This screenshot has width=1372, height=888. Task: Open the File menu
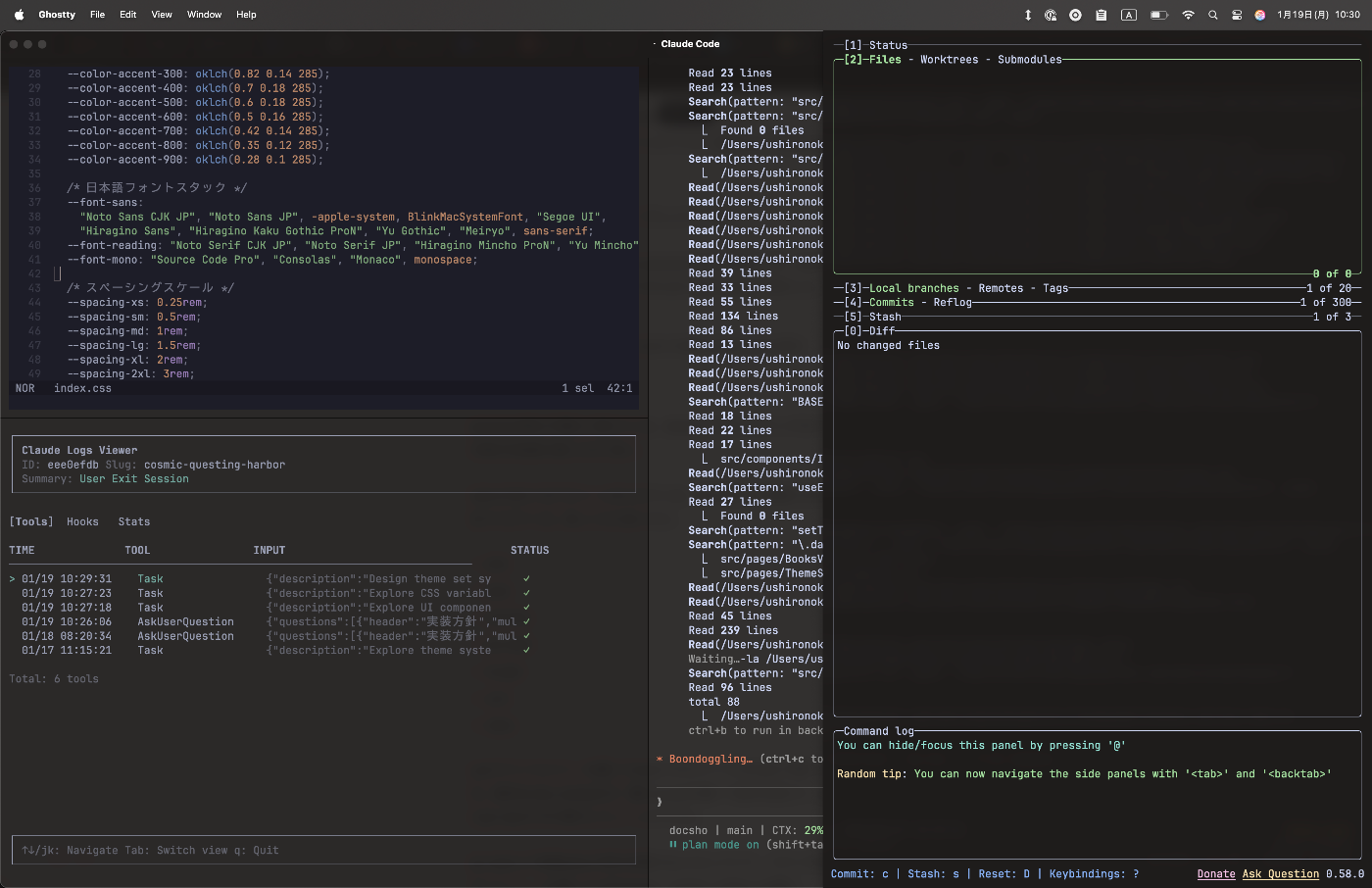tap(97, 15)
